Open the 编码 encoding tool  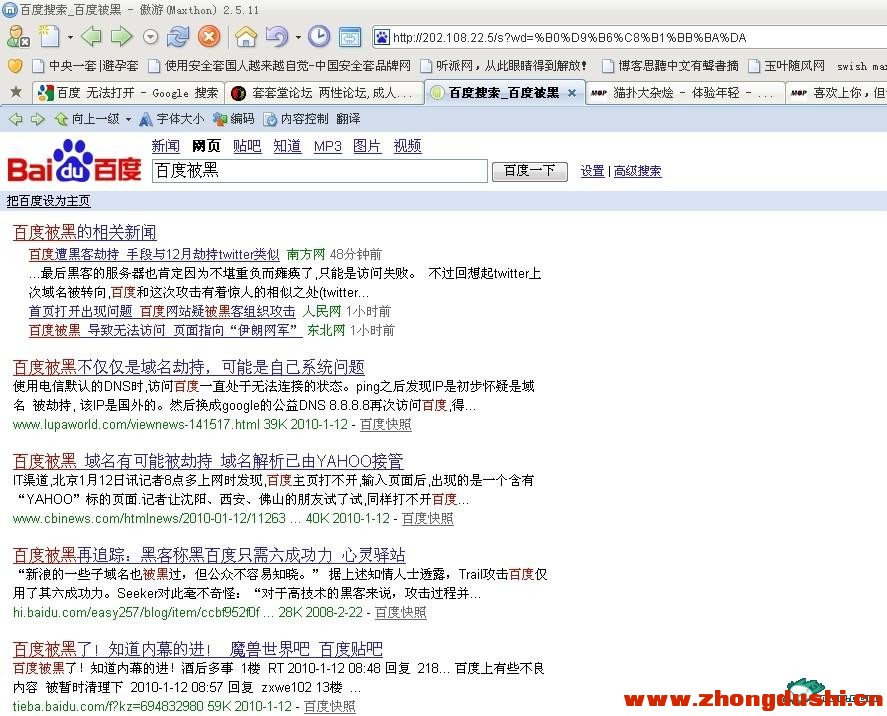click(x=234, y=119)
